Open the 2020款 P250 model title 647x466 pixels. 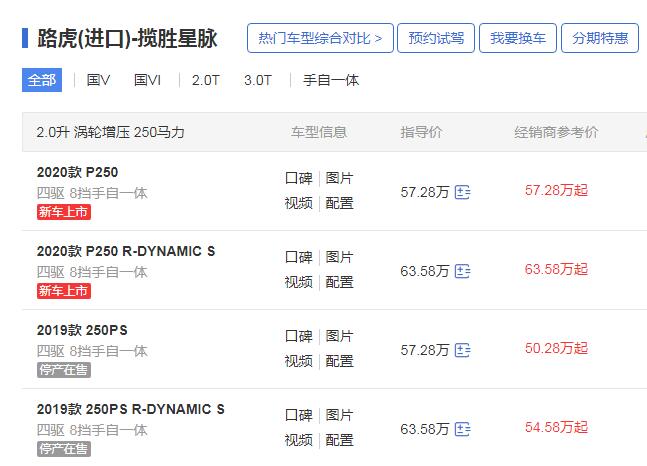(78, 172)
